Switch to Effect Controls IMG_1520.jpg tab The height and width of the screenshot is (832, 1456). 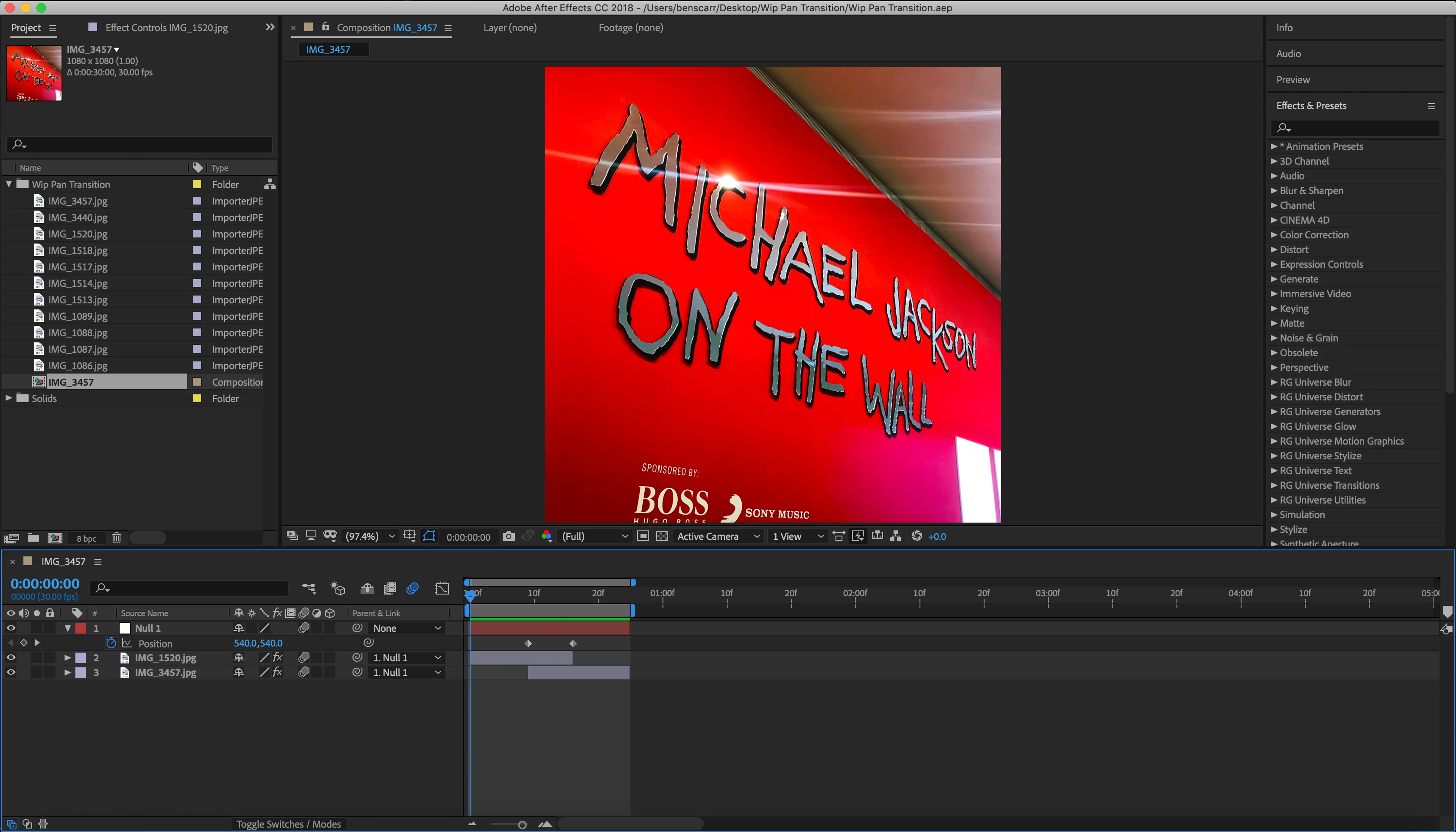(x=166, y=27)
